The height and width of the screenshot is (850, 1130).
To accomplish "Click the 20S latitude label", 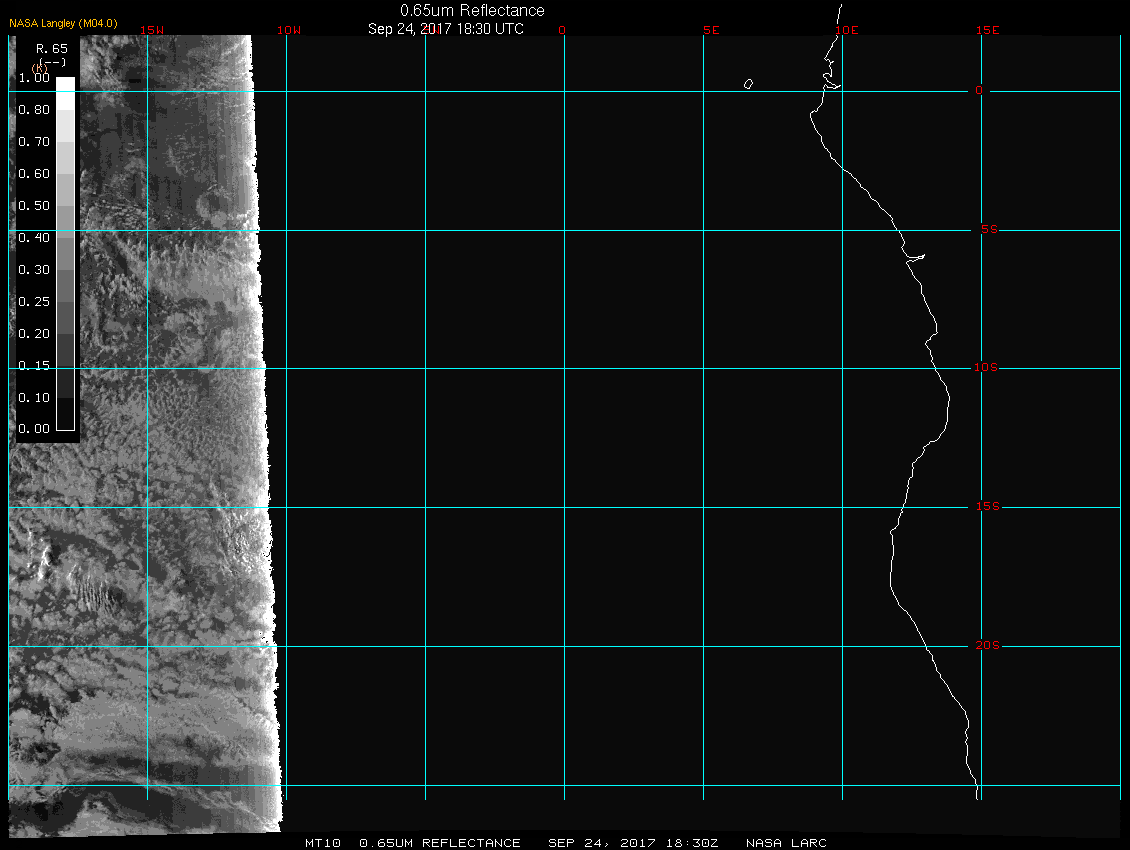I will pyautogui.click(x=986, y=646).
